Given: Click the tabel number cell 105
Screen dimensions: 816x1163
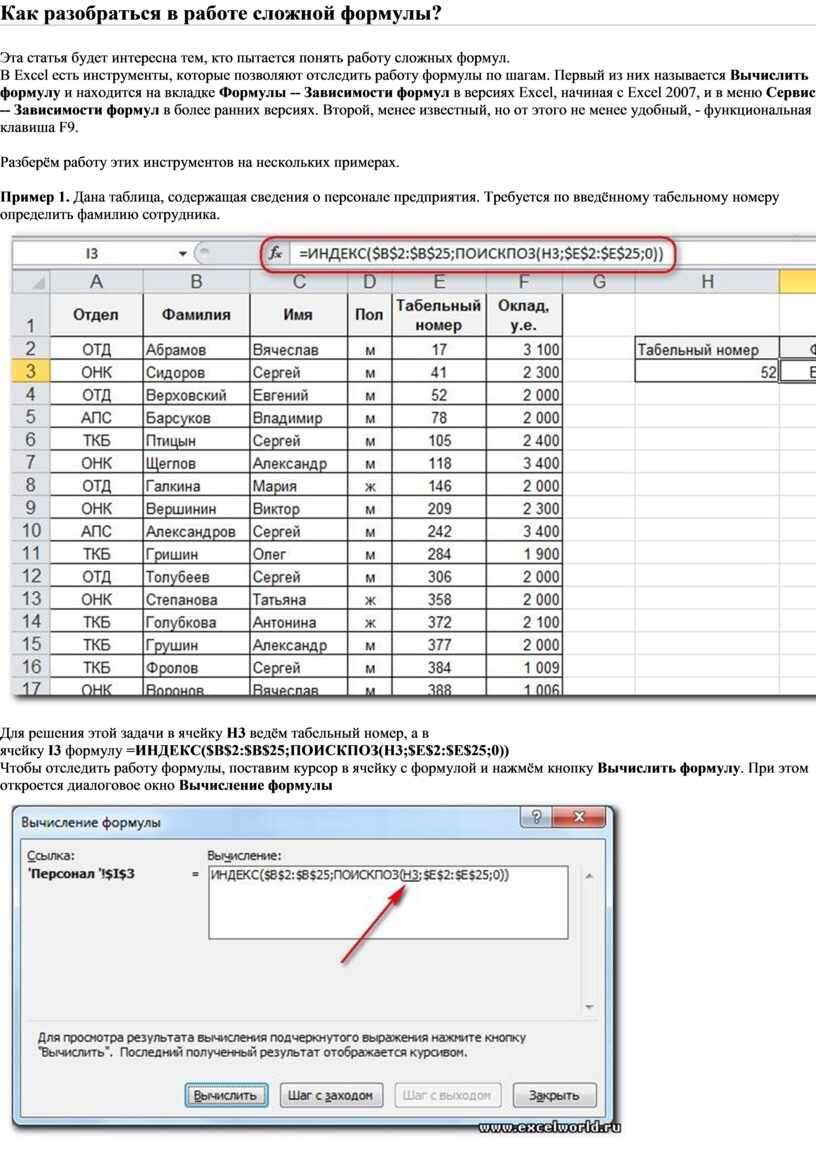Looking at the screenshot, I should [x=439, y=441].
